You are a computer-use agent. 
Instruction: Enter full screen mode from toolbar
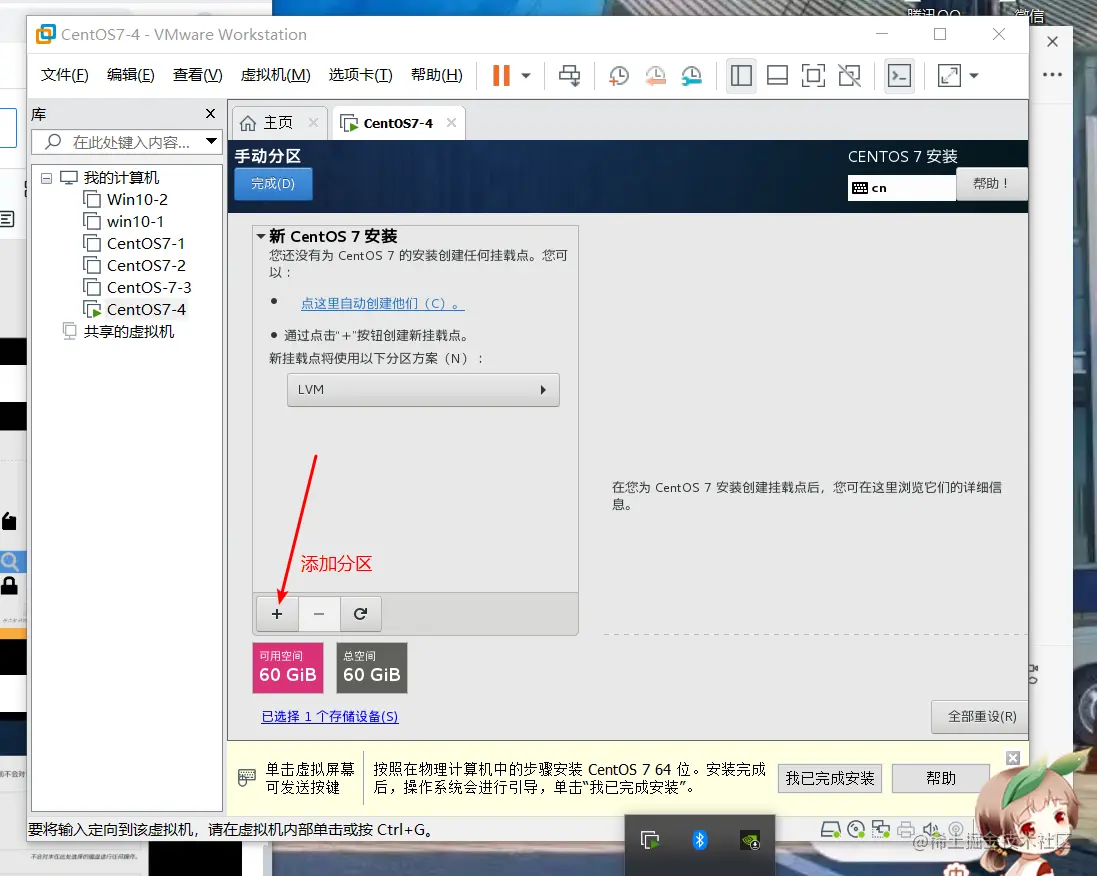pos(813,76)
